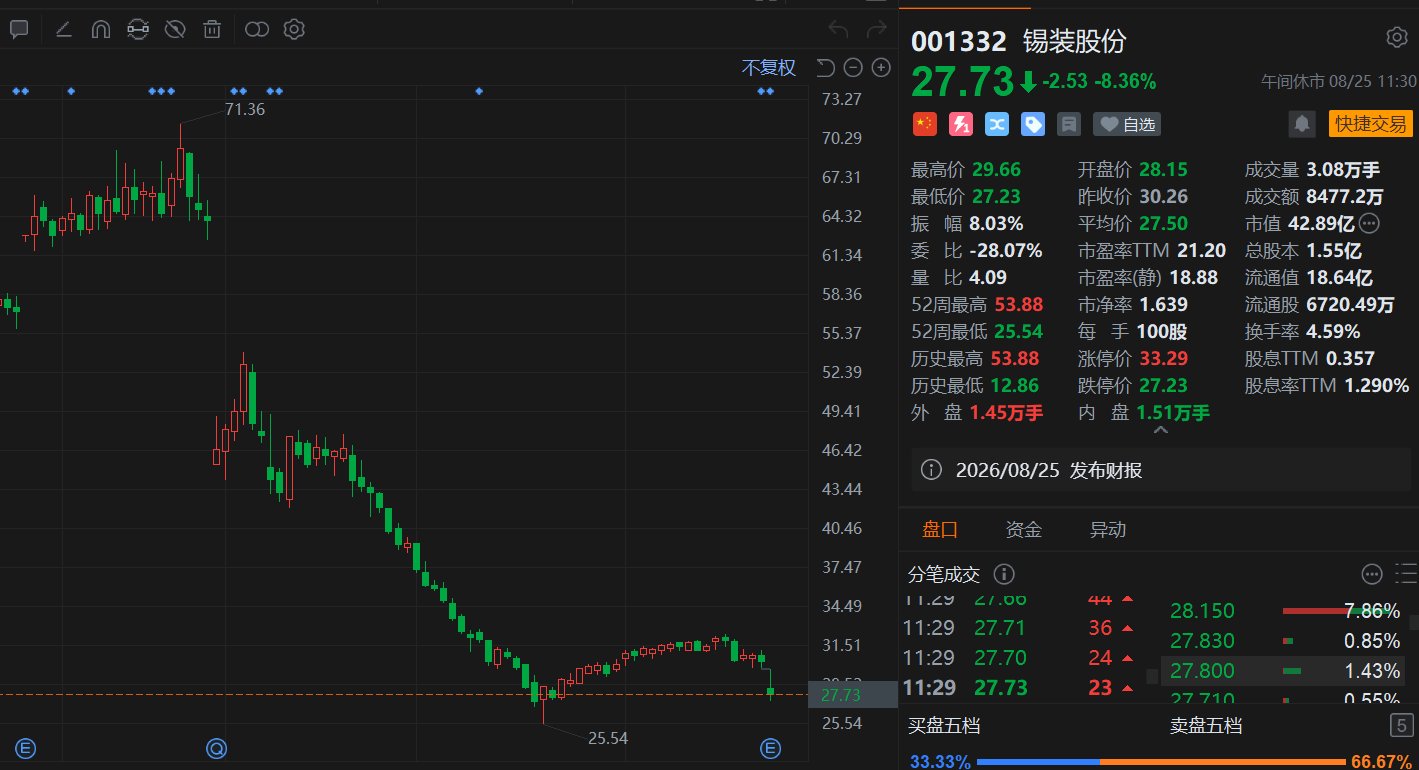Select the 27.800 price distribution row
The image size is (1419, 770).
pyautogui.click(x=1285, y=671)
